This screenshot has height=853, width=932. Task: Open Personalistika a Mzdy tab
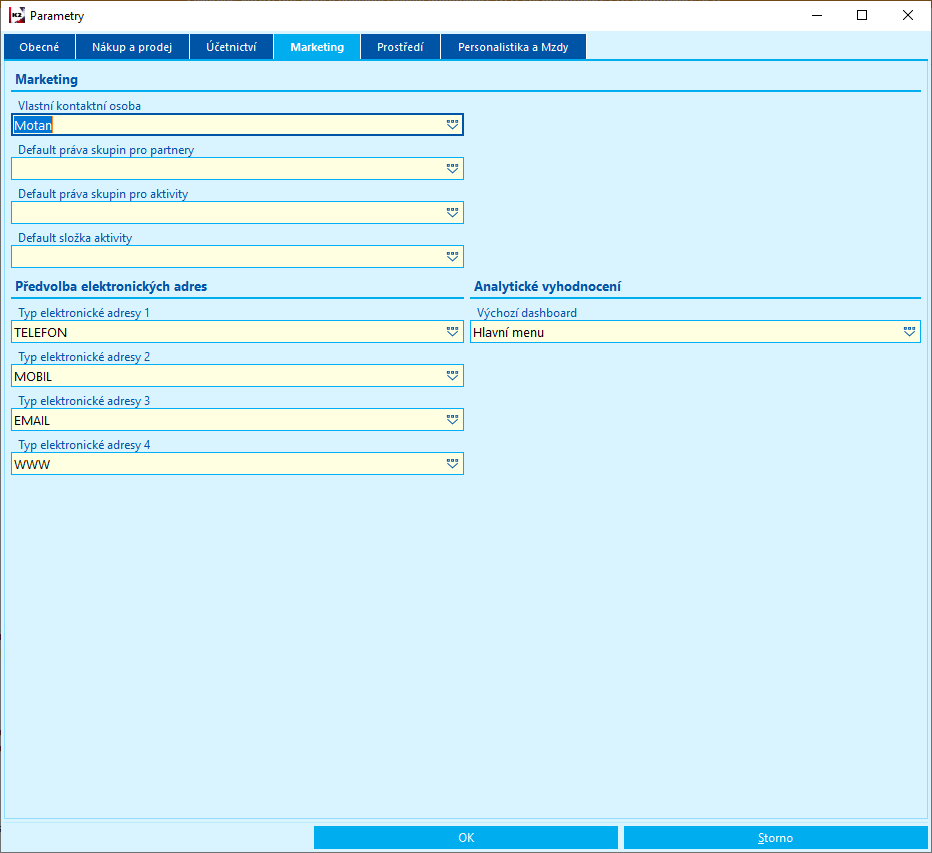click(513, 47)
